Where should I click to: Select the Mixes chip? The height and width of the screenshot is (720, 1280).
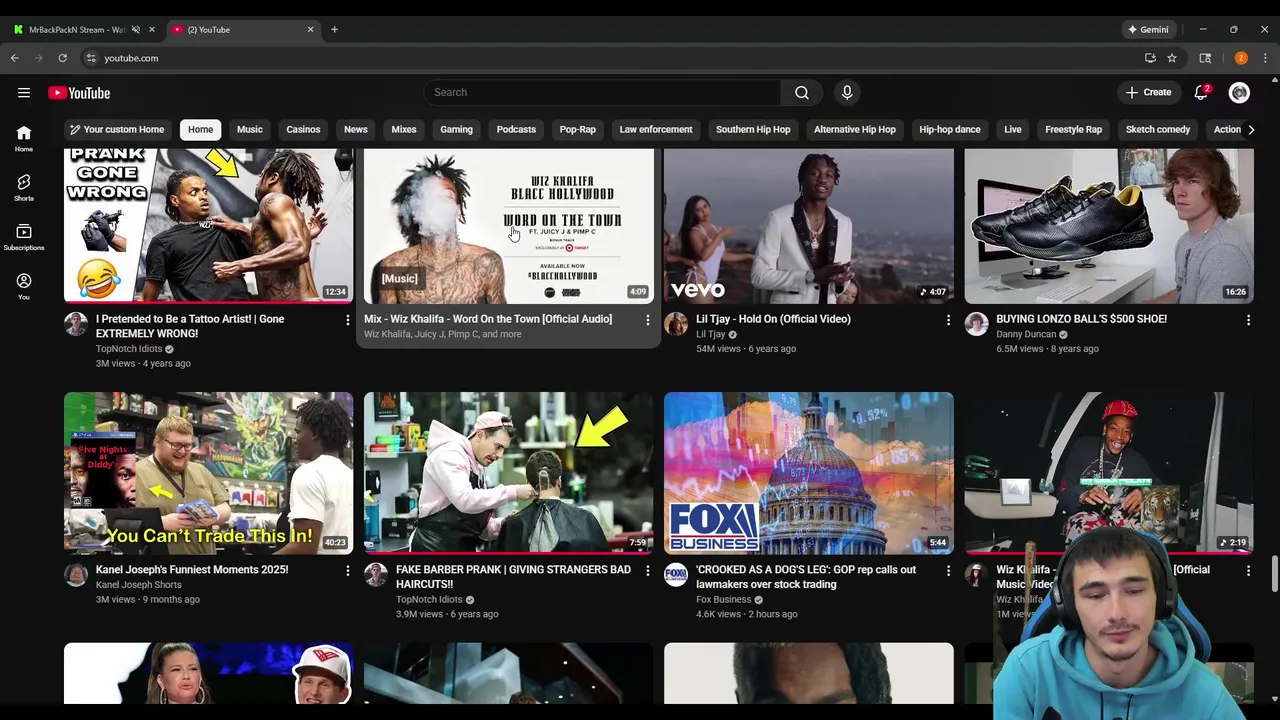click(404, 129)
